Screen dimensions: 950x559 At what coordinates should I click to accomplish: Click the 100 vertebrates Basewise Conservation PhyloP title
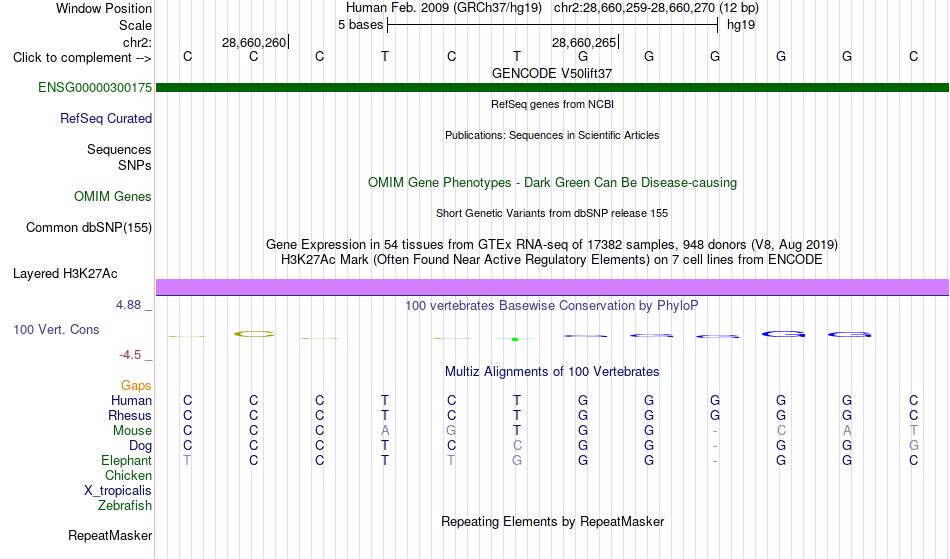552,305
